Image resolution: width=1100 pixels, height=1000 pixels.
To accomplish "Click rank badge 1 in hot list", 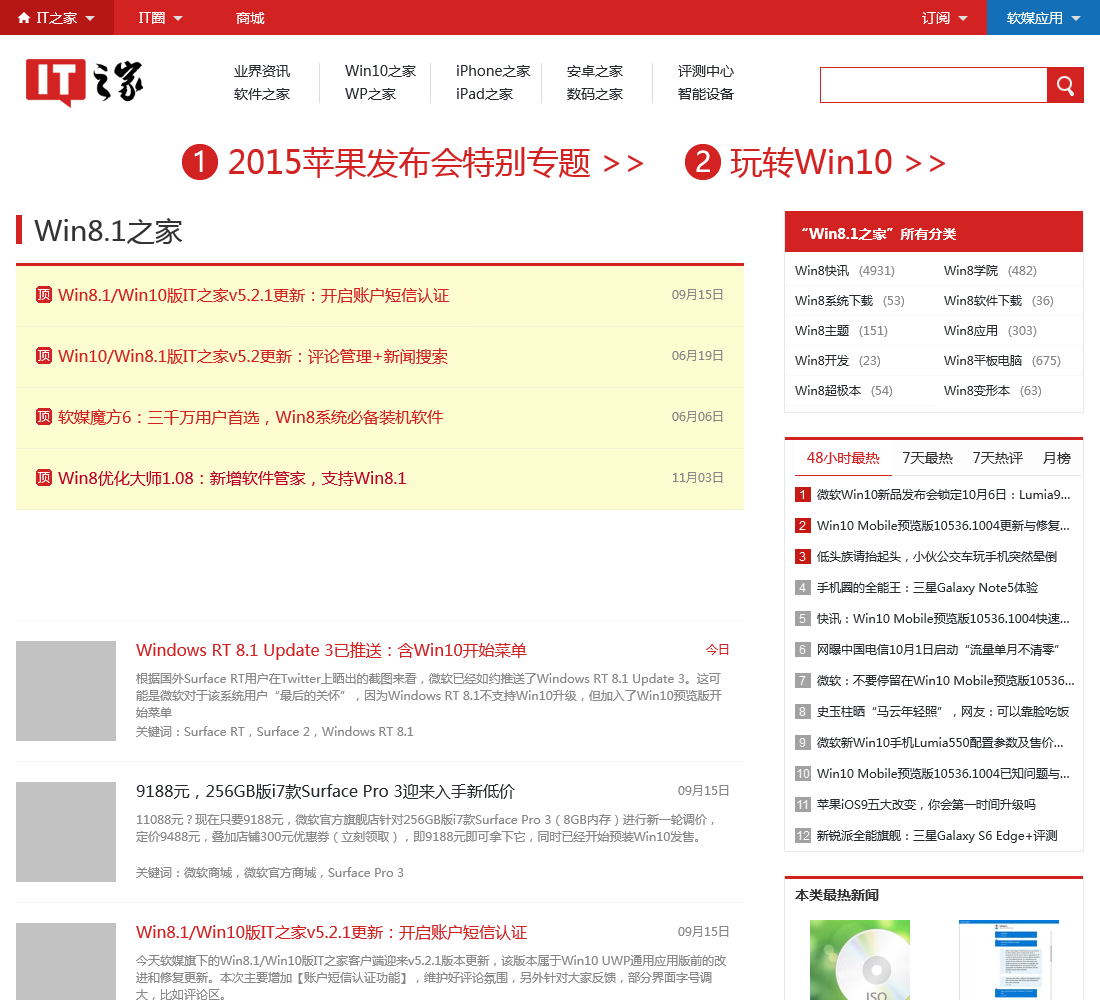I will point(803,495).
